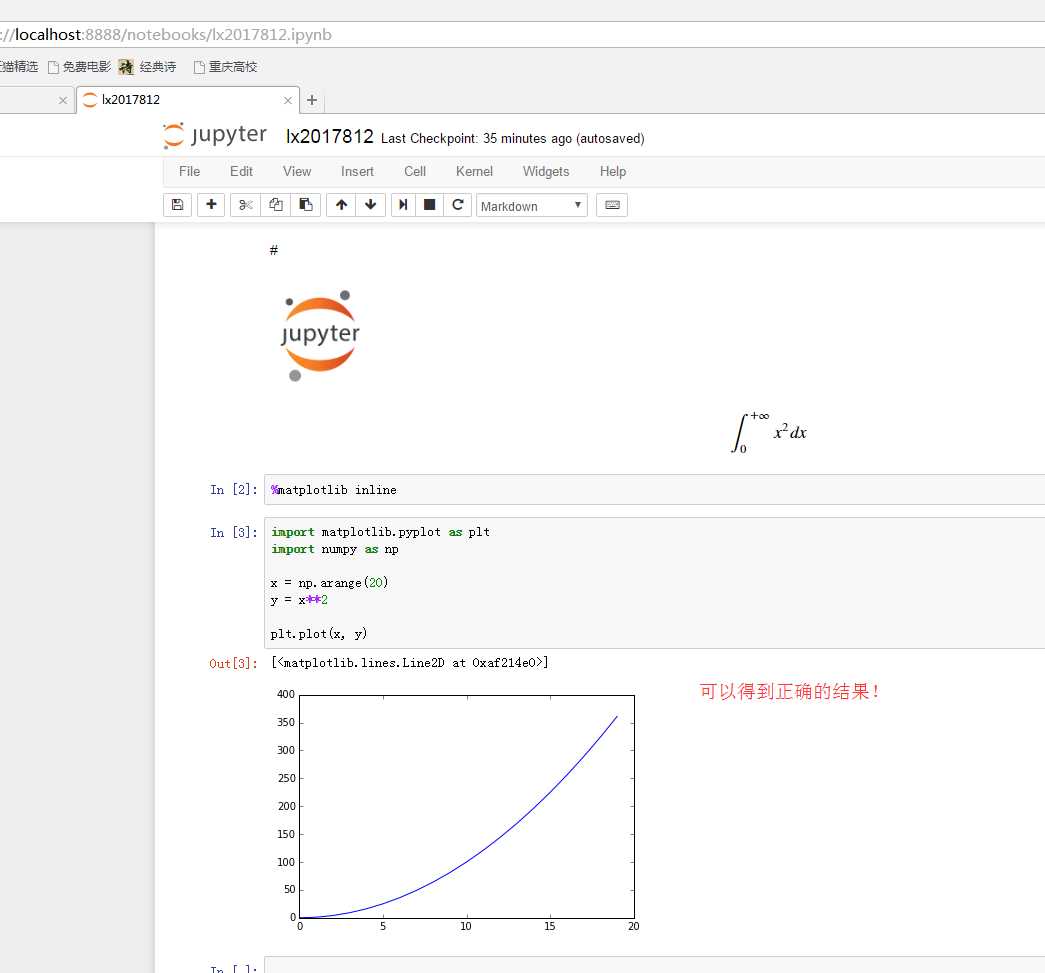
Task: Restart the kernel with the circular arrow icon
Action: tap(458, 205)
